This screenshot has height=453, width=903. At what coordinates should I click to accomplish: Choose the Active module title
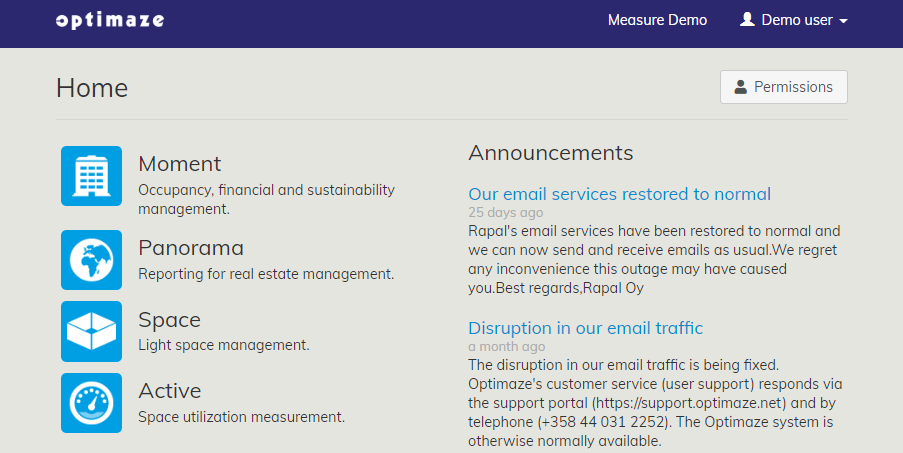[170, 391]
